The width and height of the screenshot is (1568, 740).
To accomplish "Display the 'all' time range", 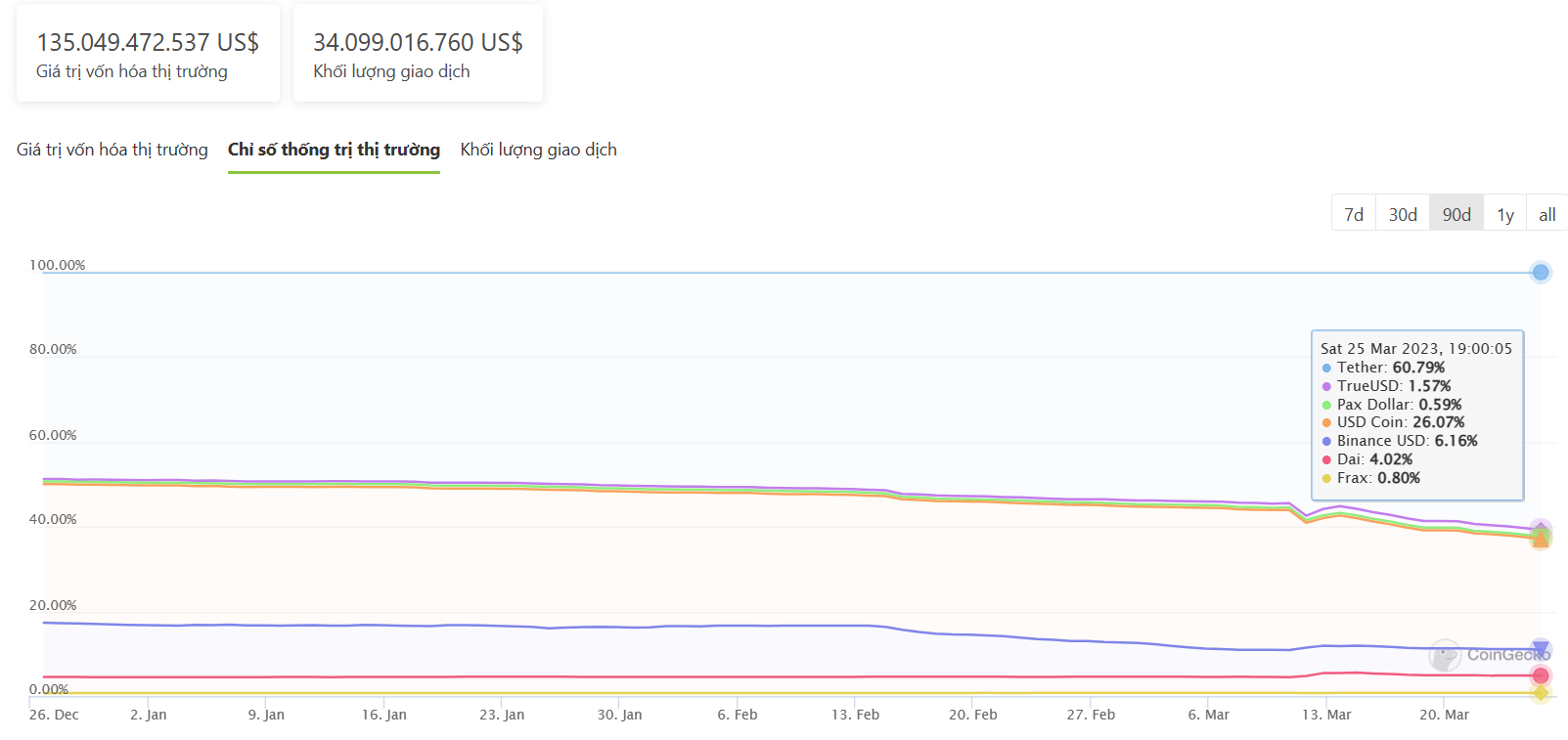I will pos(1547,214).
